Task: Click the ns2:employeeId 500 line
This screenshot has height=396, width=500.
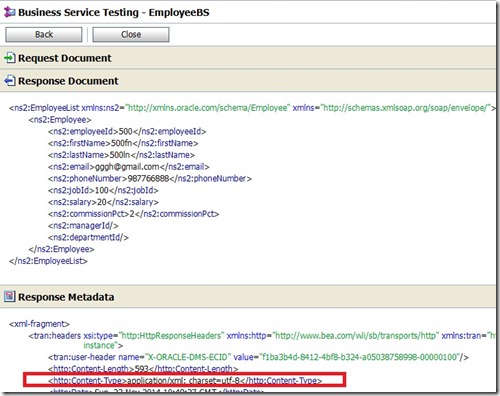Action: point(127,132)
